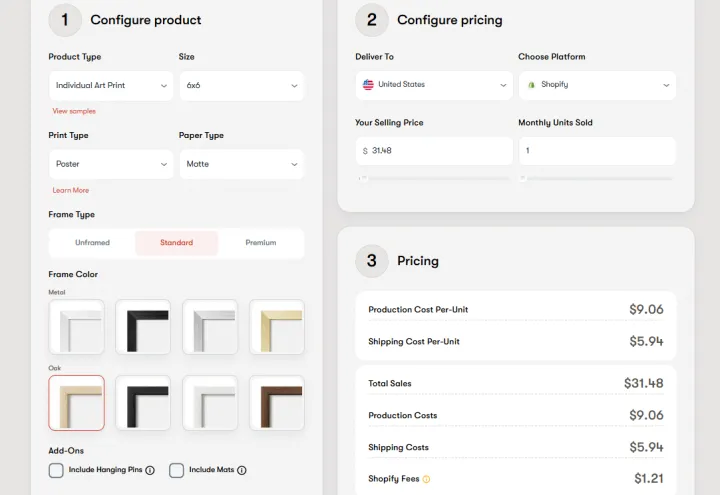Enable the Include Hanging Pins checkbox
The height and width of the screenshot is (495, 720).
coord(56,470)
